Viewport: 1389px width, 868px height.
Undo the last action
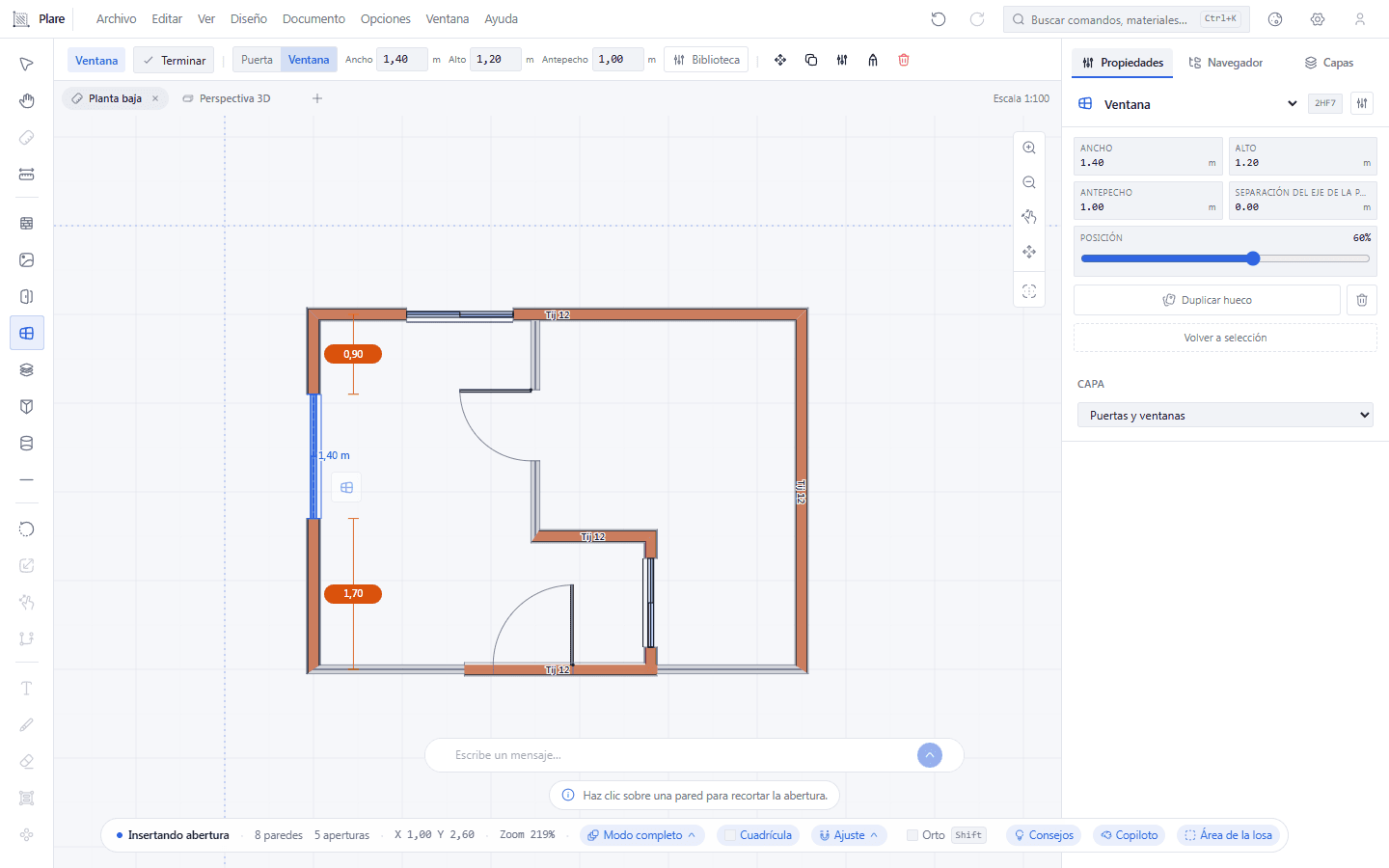(x=939, y=19)
